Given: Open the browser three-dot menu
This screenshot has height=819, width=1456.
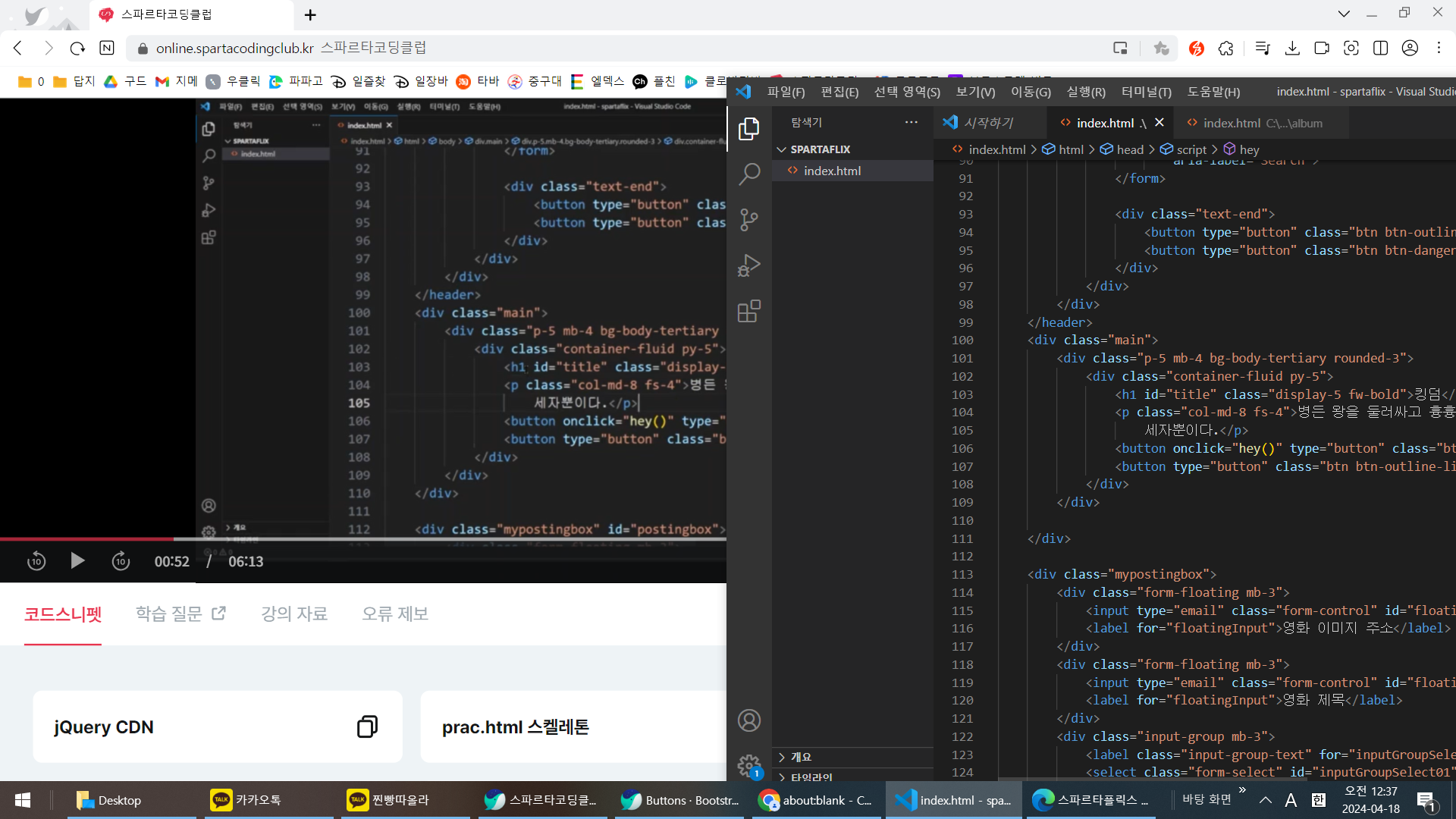Looking at the screenshot, I should (1439, 49).
